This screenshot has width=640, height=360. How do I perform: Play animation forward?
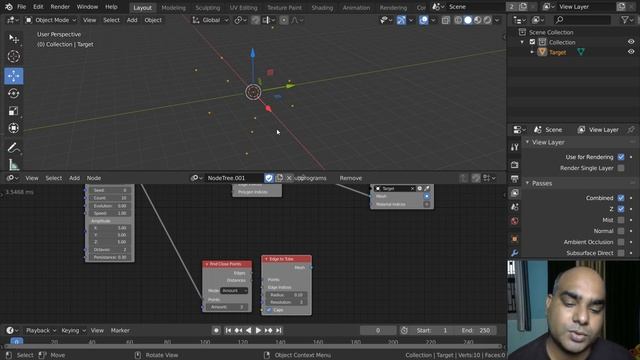(258, 330)
